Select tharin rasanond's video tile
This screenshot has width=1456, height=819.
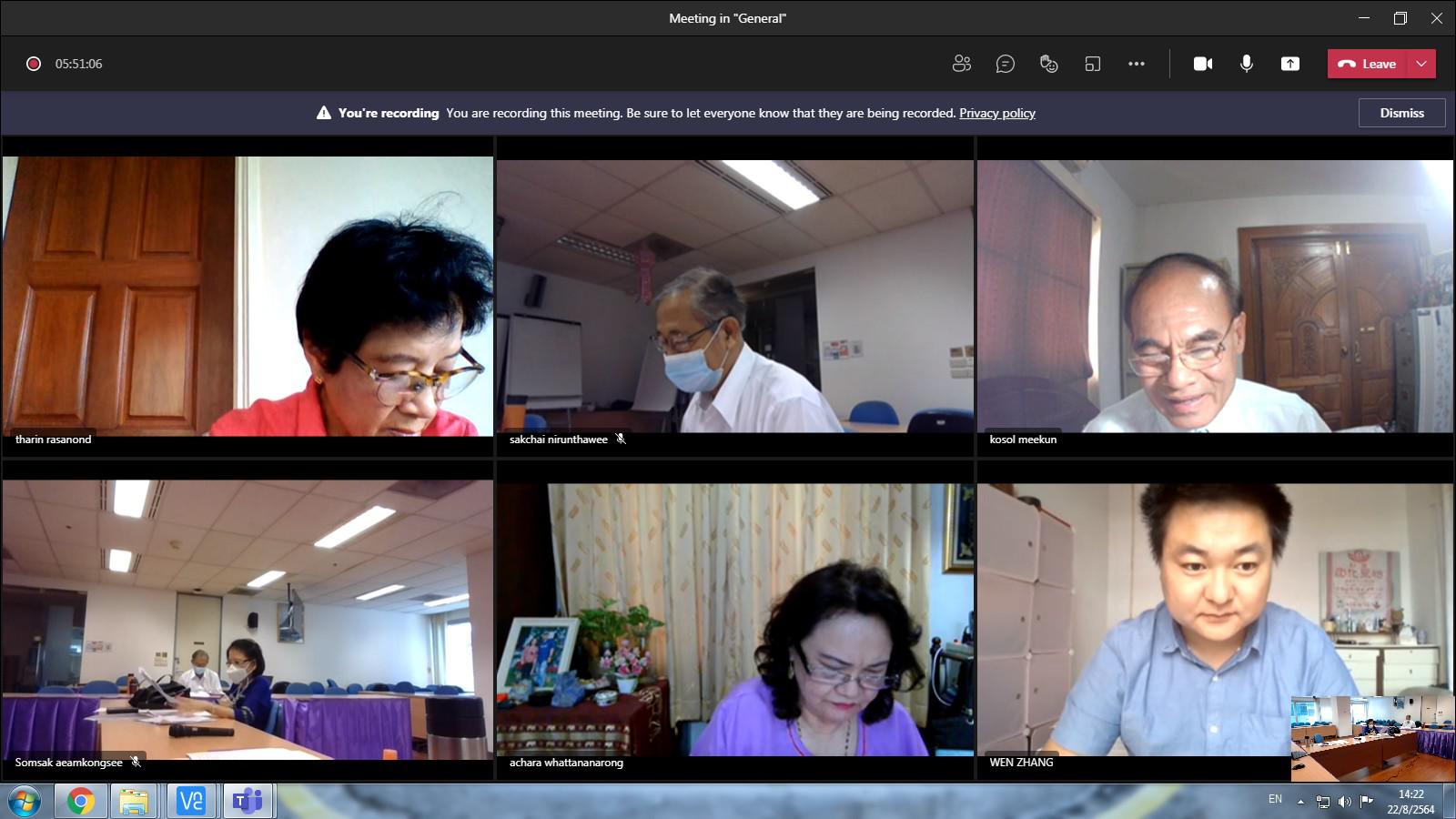click(x=248, y=297)
